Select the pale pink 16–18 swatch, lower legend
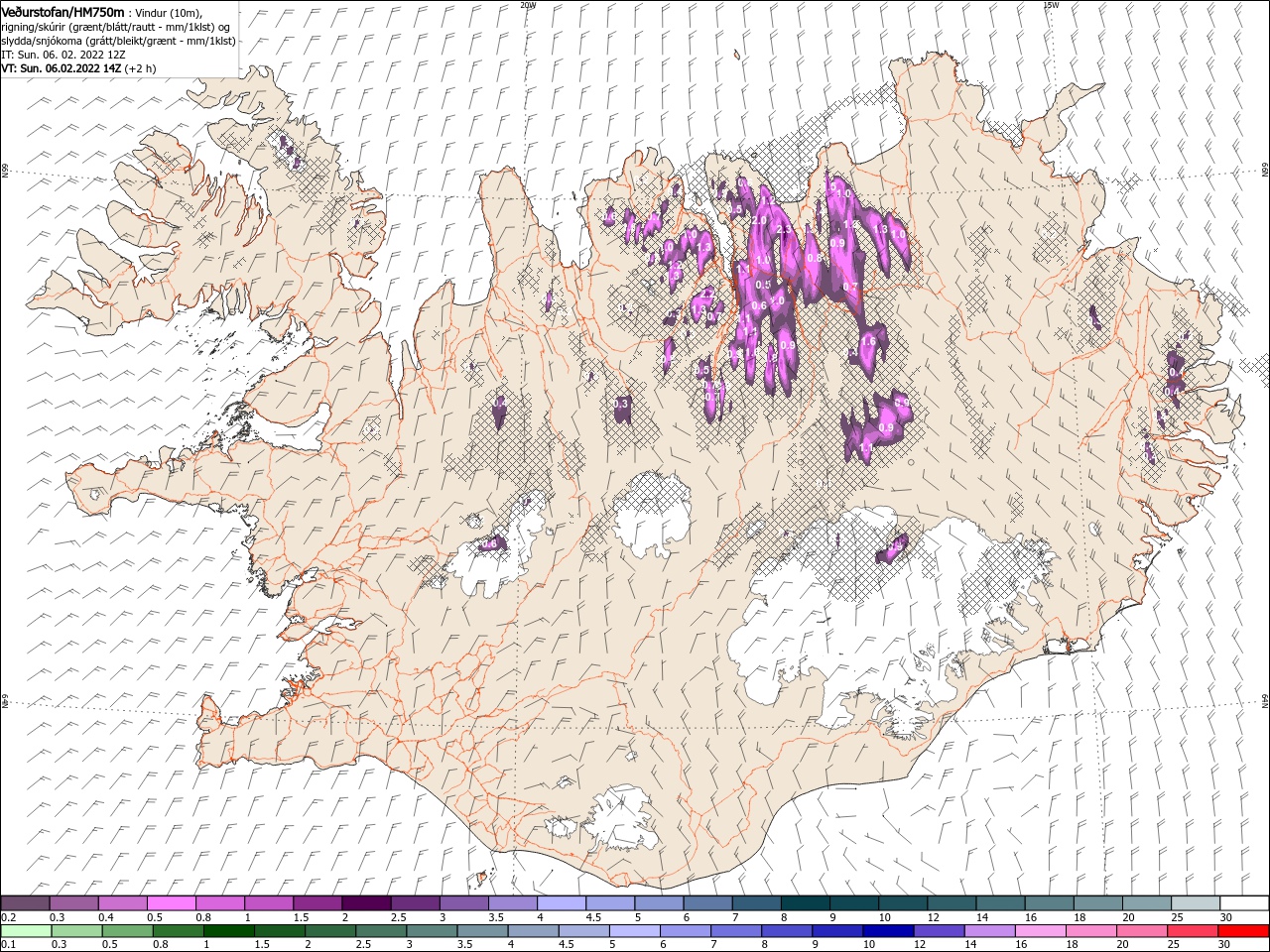This screenshot has width=1270, height=952. [1040, 931]
